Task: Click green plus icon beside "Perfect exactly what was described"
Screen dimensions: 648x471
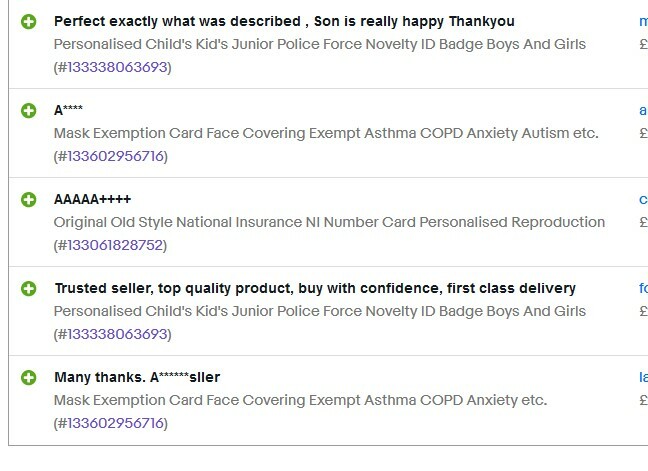Action: coord(29,21)
